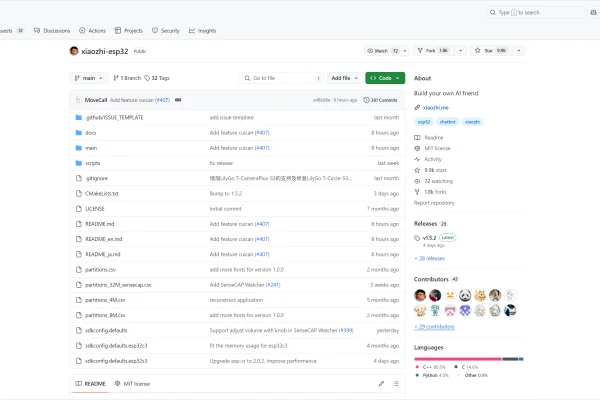Click Report repository
Screen dimensions: 600x400
[434, 203]
